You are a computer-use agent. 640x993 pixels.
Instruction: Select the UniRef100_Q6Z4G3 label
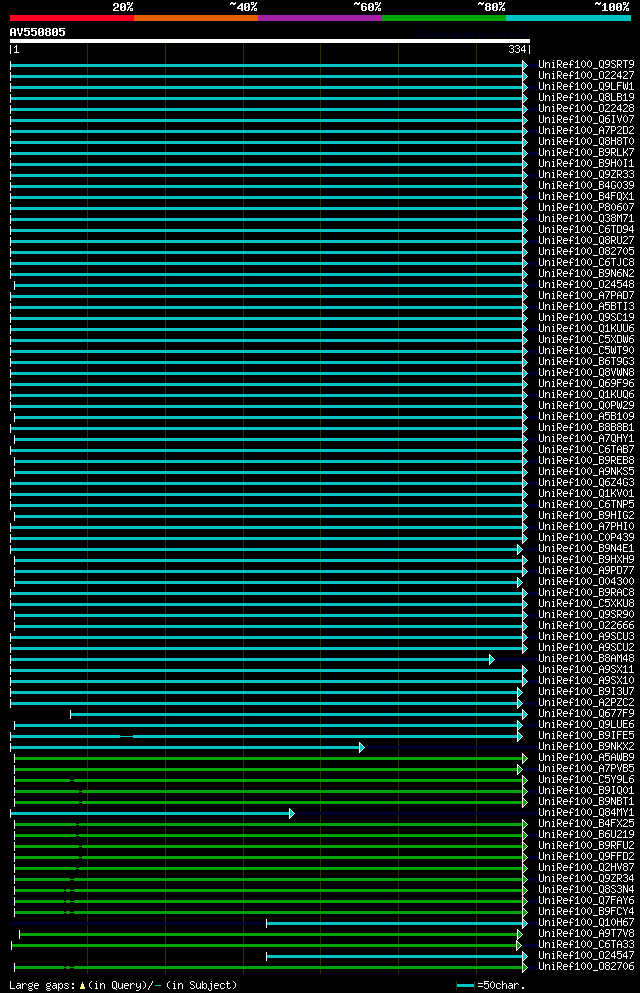coord(586,483)
